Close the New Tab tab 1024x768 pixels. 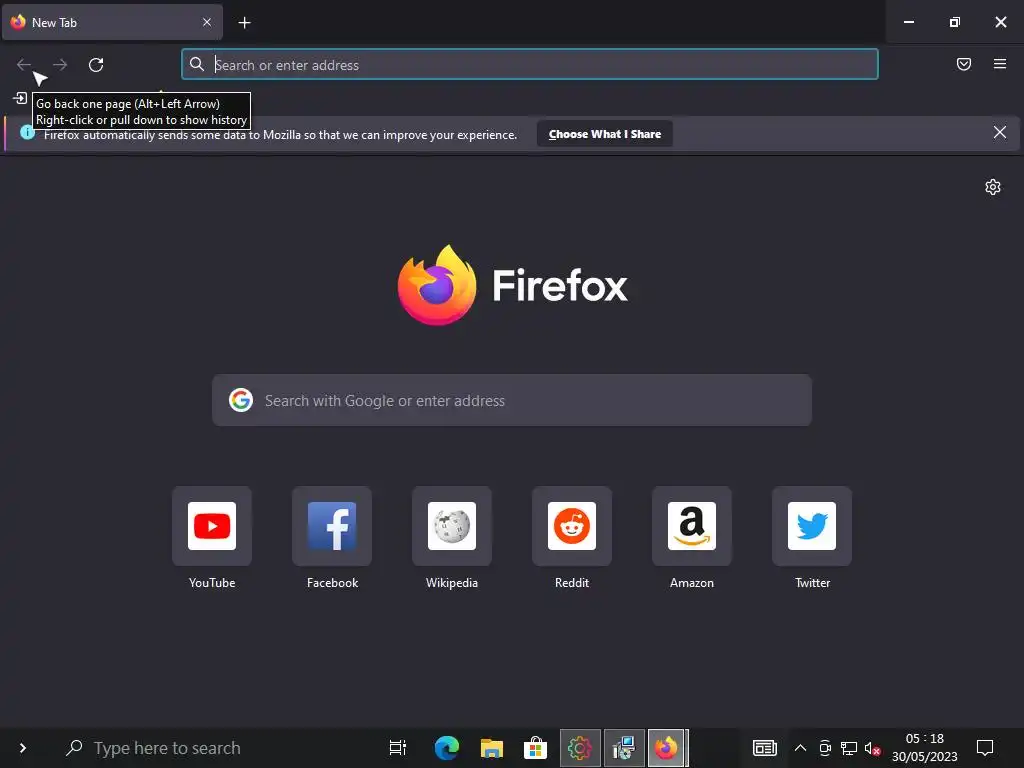[207, 22]
